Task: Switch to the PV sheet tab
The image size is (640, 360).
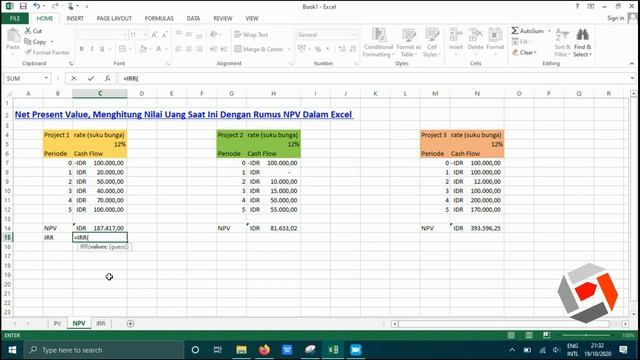Action: (57, 323)
